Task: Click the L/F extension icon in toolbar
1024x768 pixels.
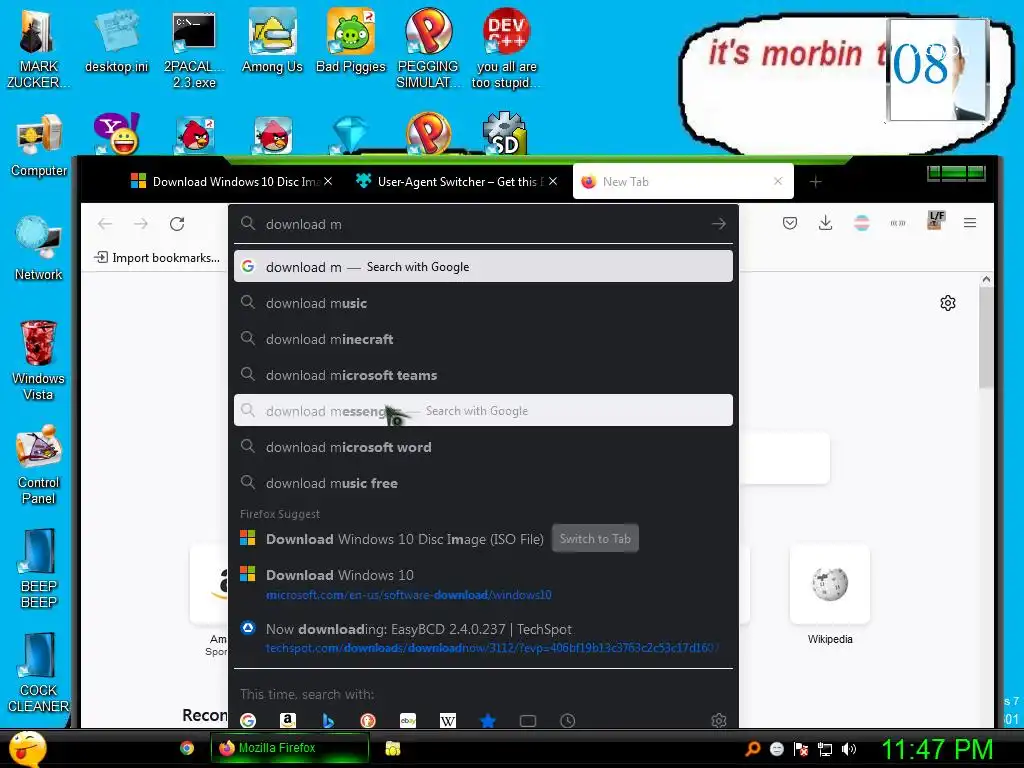Action: pos(936,220)
